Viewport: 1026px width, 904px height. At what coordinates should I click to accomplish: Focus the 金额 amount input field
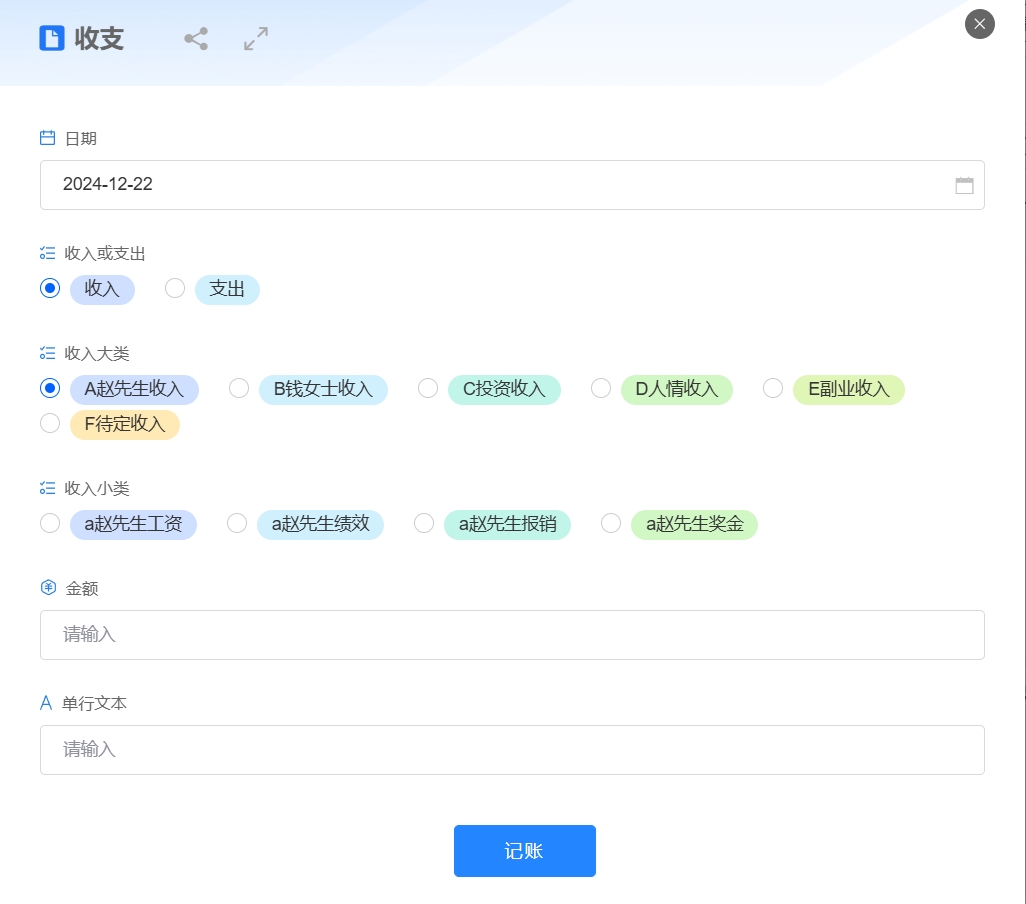tap(512, 635)
